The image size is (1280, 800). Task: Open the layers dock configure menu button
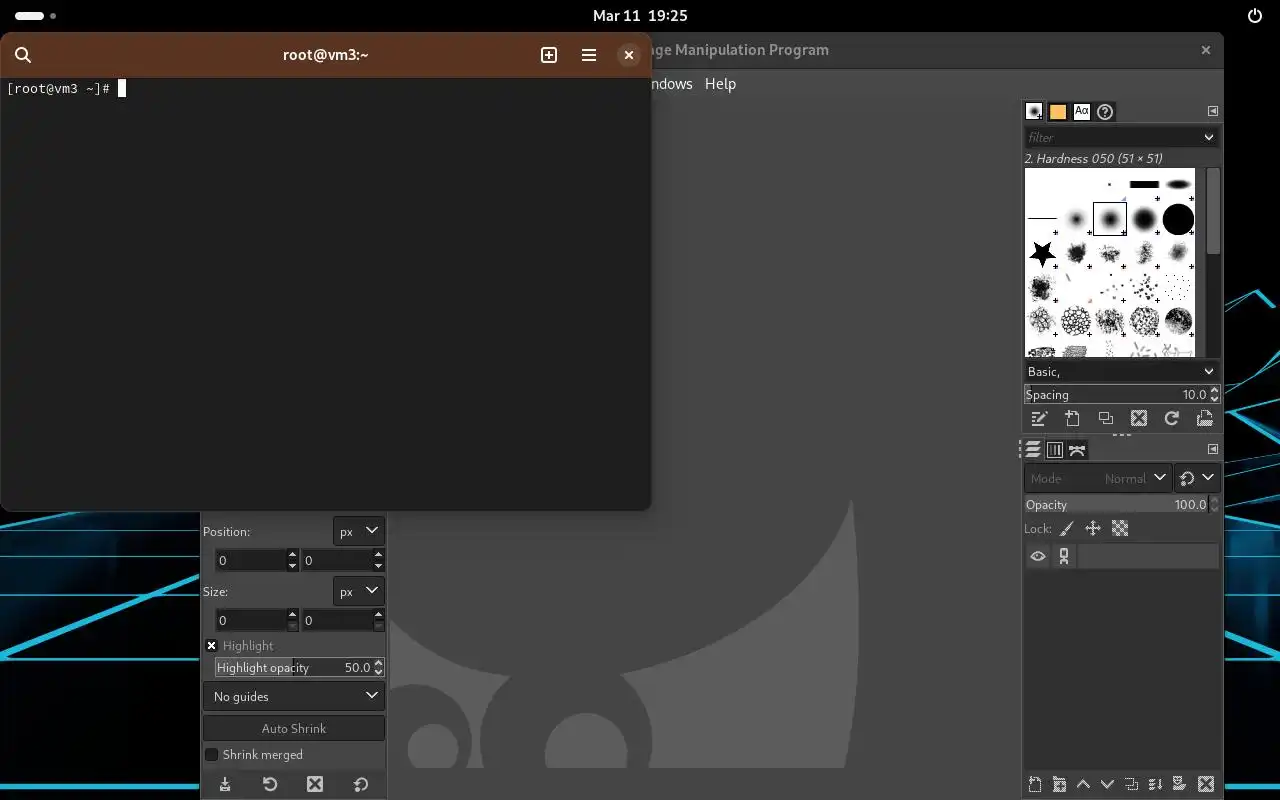pos(1212,450)
